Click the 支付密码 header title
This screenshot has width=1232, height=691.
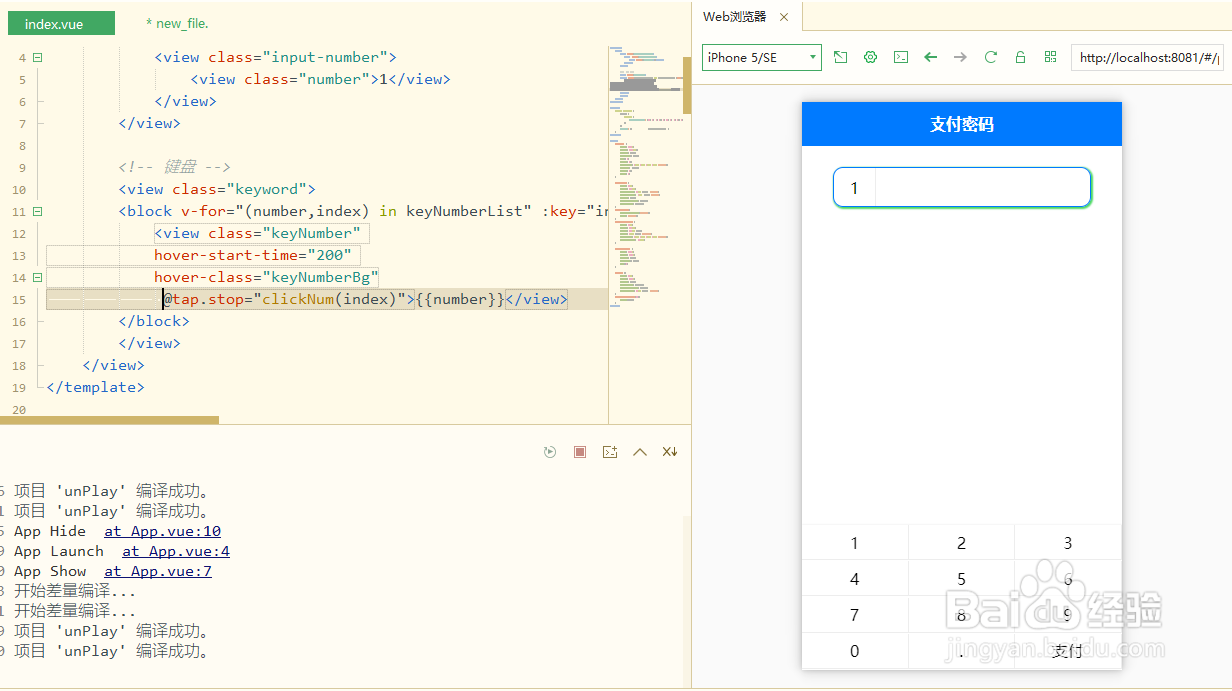tap(962, 124)
